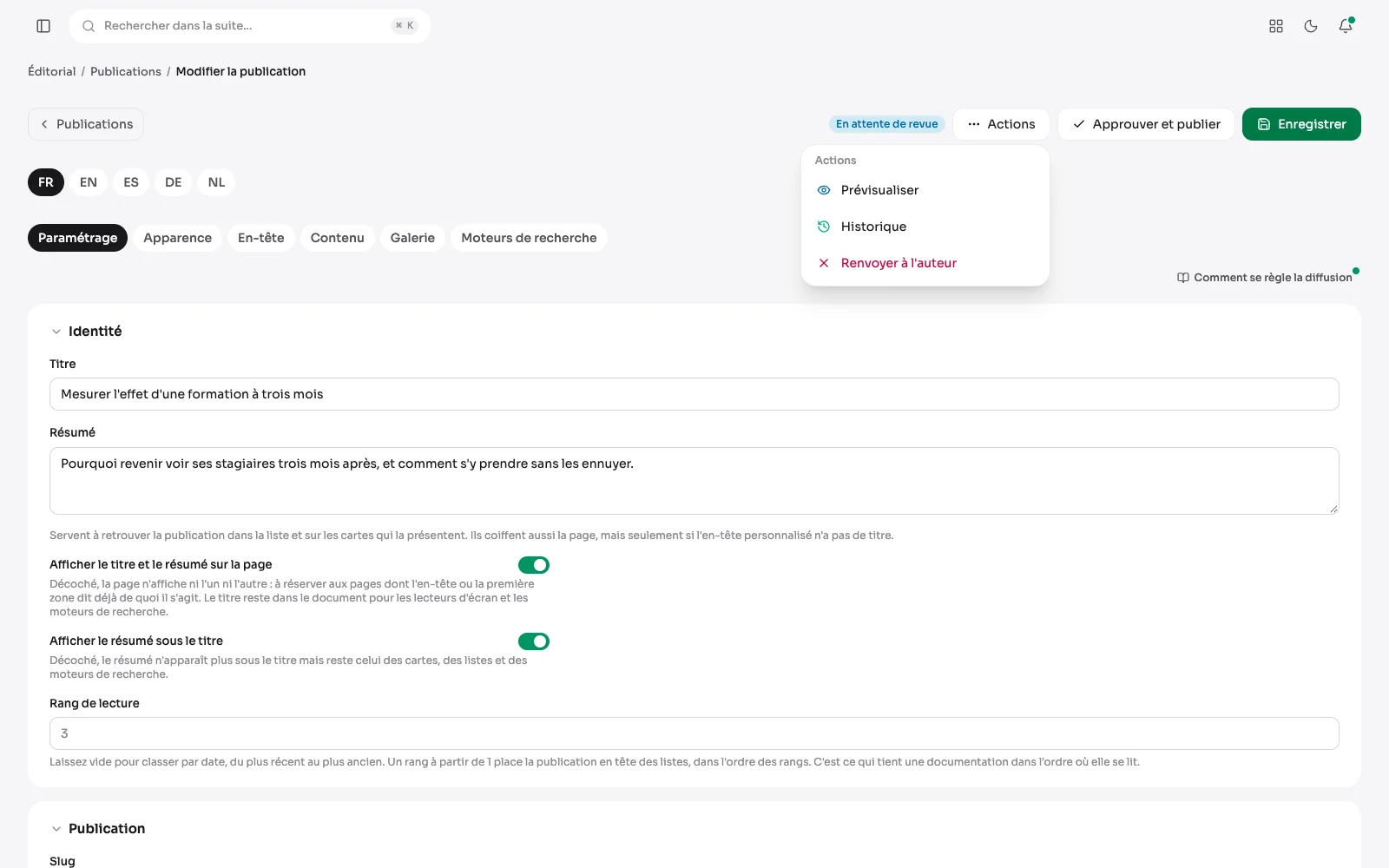Open Comment se règle la diffusion link
Screen dimensions: 1389x868
tap(1265, 278)
